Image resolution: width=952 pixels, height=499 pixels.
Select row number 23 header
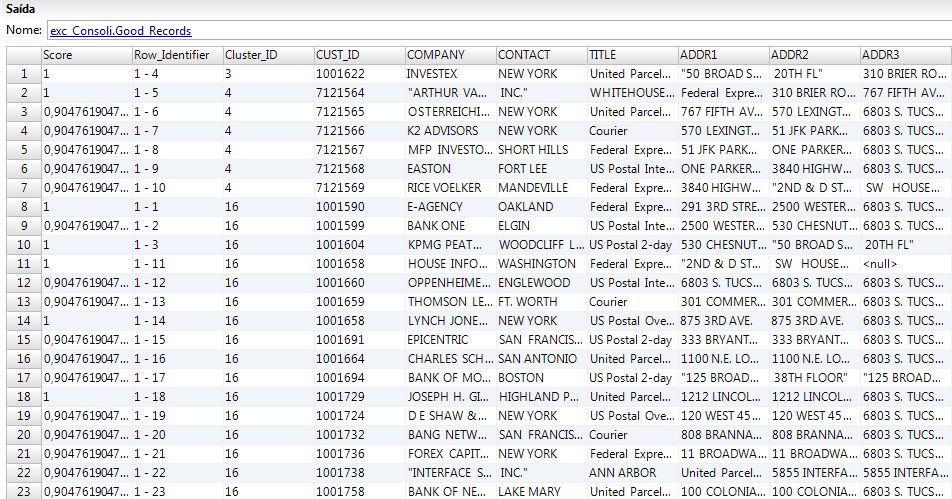pyautogui.click(x=24, y=492)
